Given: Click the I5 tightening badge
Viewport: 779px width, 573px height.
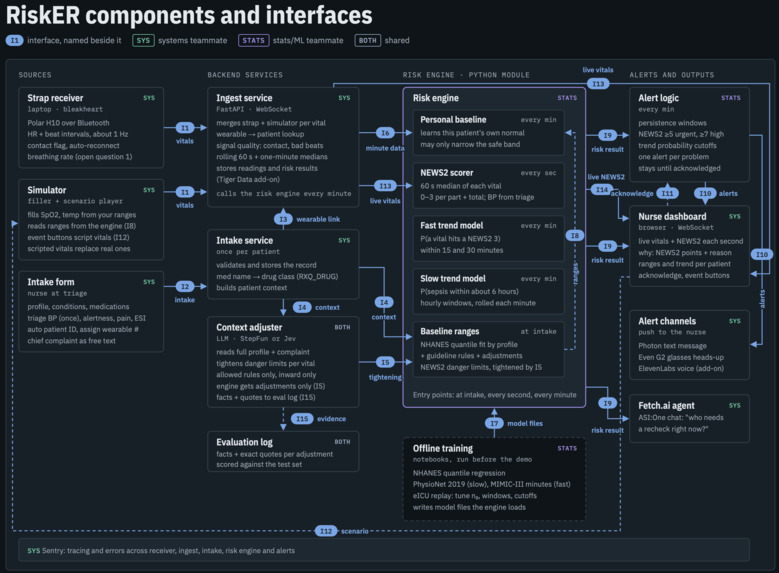Looking at the screenshot, I should [x=385, y=362].
